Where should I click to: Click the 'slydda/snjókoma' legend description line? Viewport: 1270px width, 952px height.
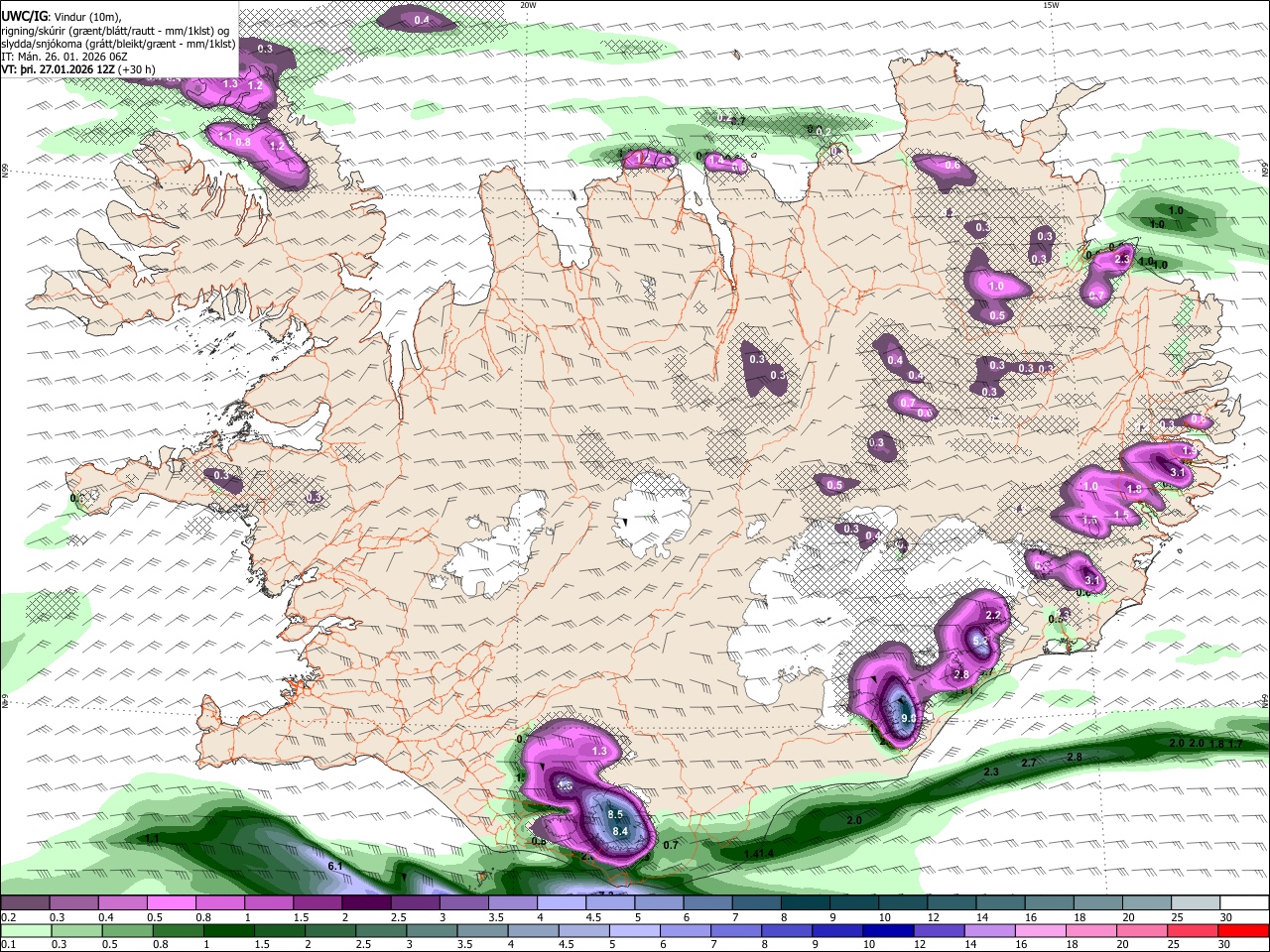point(118,44)
